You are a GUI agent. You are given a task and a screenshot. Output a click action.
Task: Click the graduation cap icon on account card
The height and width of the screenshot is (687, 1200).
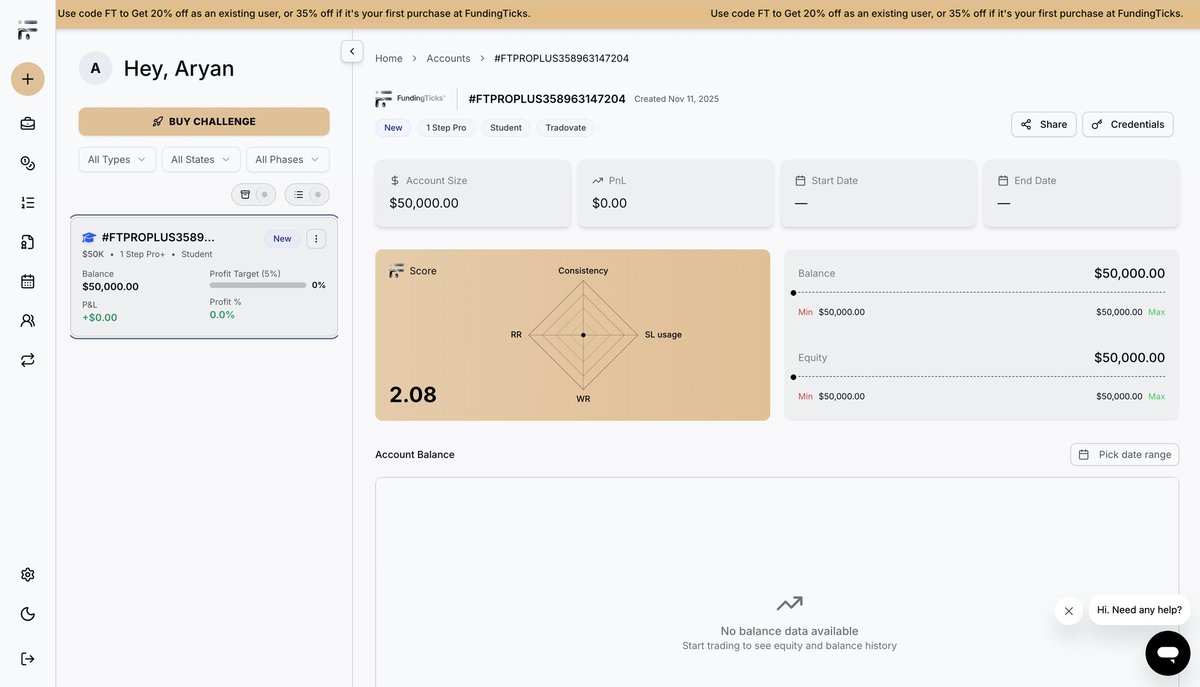(x=89, y=238)
